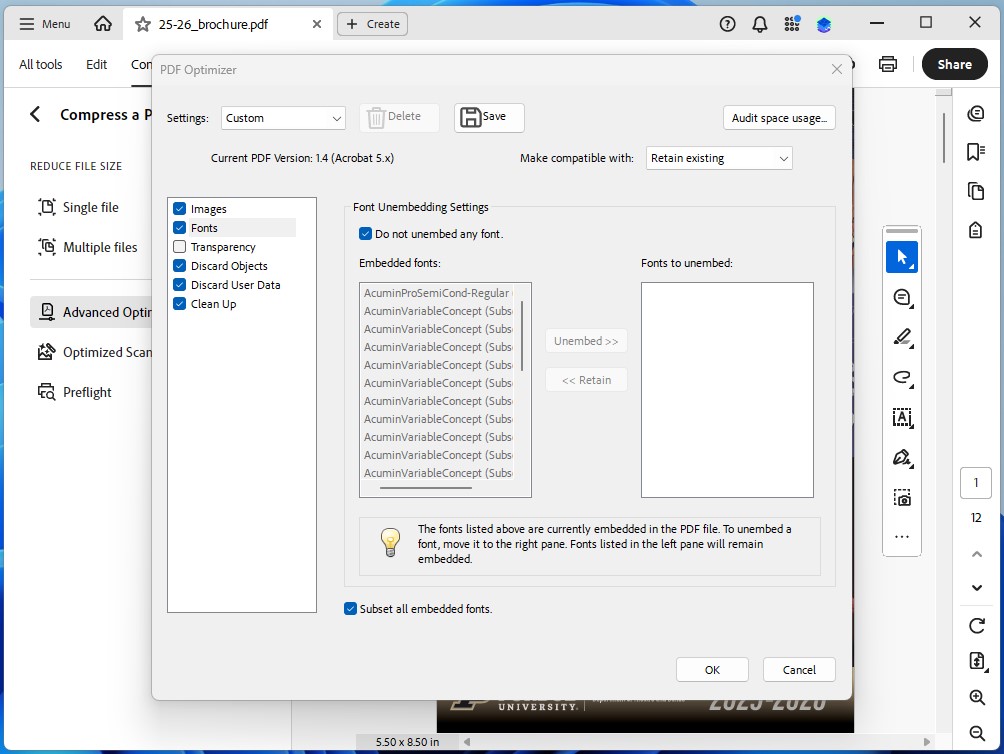Star the 25-26_brochure.pdf document
The height and width of the screenshot is (754, 1004).
click(x=142, y=24)
